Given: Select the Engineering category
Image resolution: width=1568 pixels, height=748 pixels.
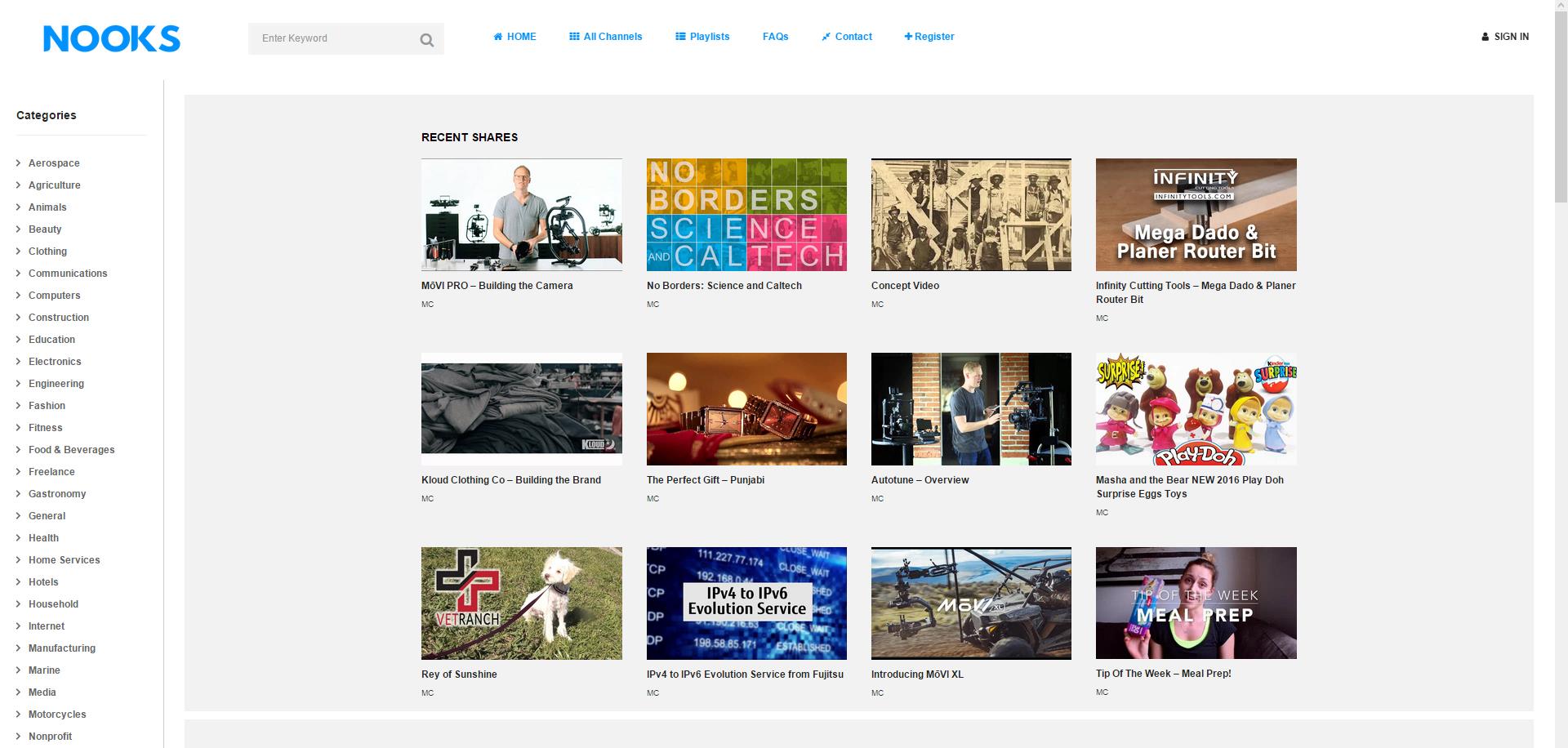Looking at the screenshot, I should 56,384.
